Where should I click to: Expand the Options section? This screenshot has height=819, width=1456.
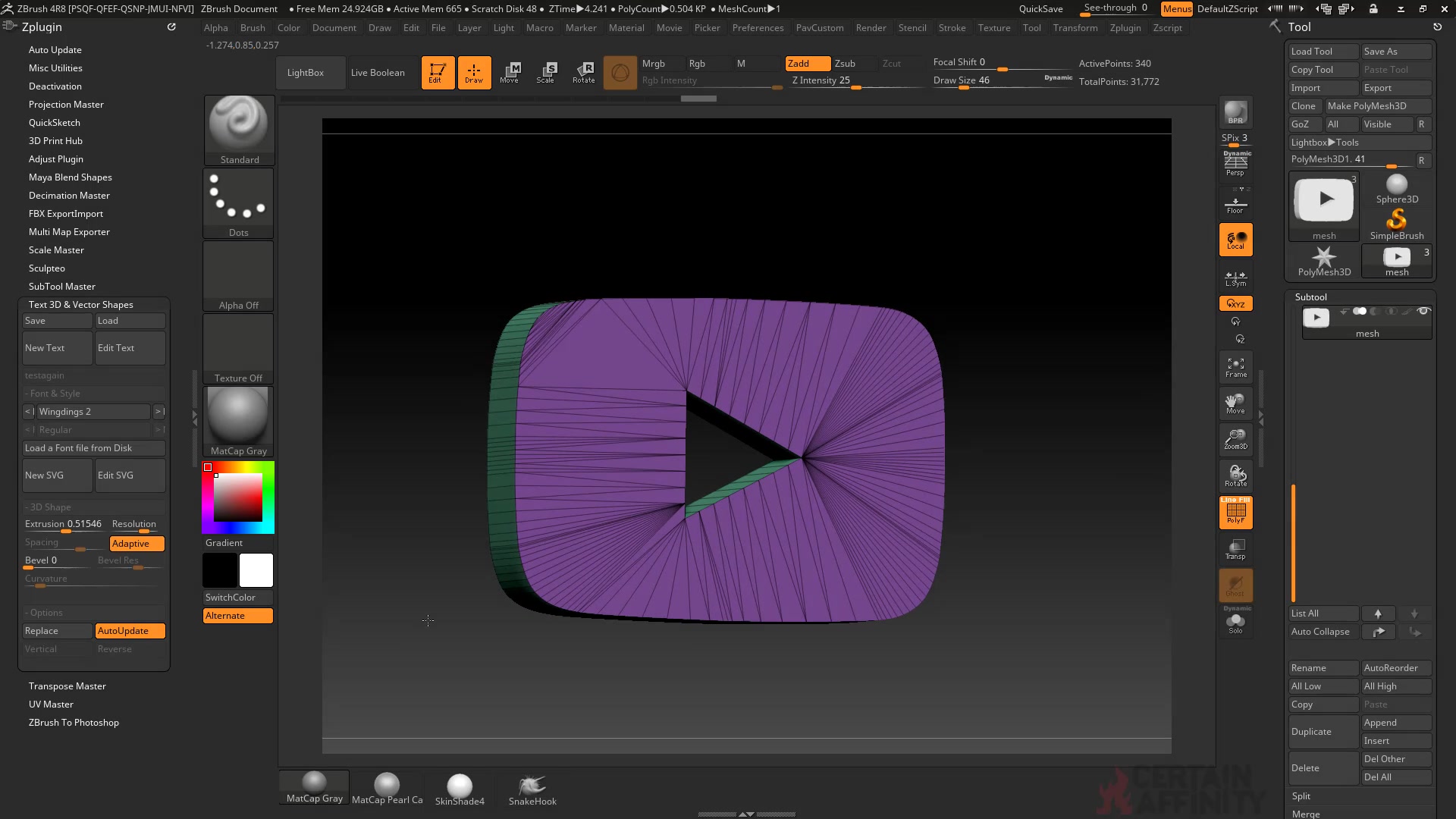(x=94, y=613)
